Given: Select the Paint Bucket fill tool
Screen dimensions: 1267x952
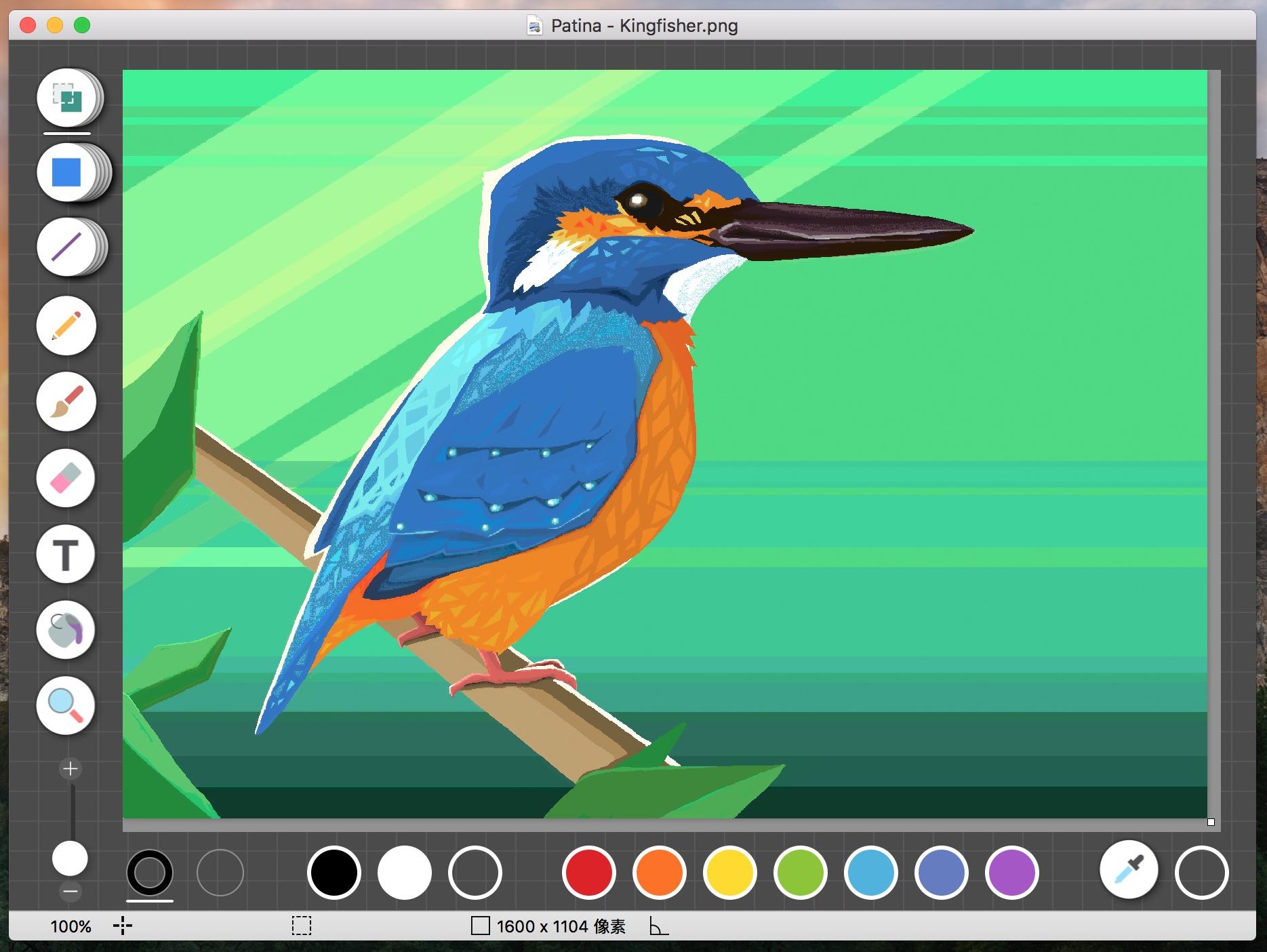Looking at the screenshot, I should coord(66,630).
